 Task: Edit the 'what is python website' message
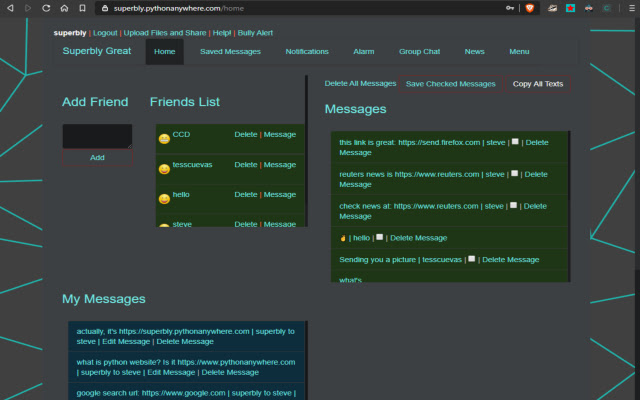pos(171,372)
